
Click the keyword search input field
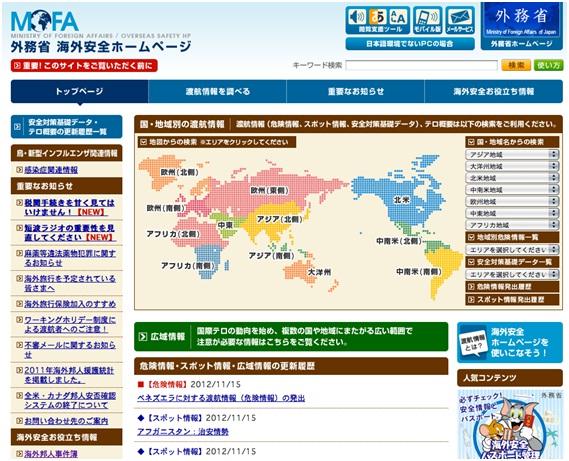pyautogui.click(x=421, y=66)
